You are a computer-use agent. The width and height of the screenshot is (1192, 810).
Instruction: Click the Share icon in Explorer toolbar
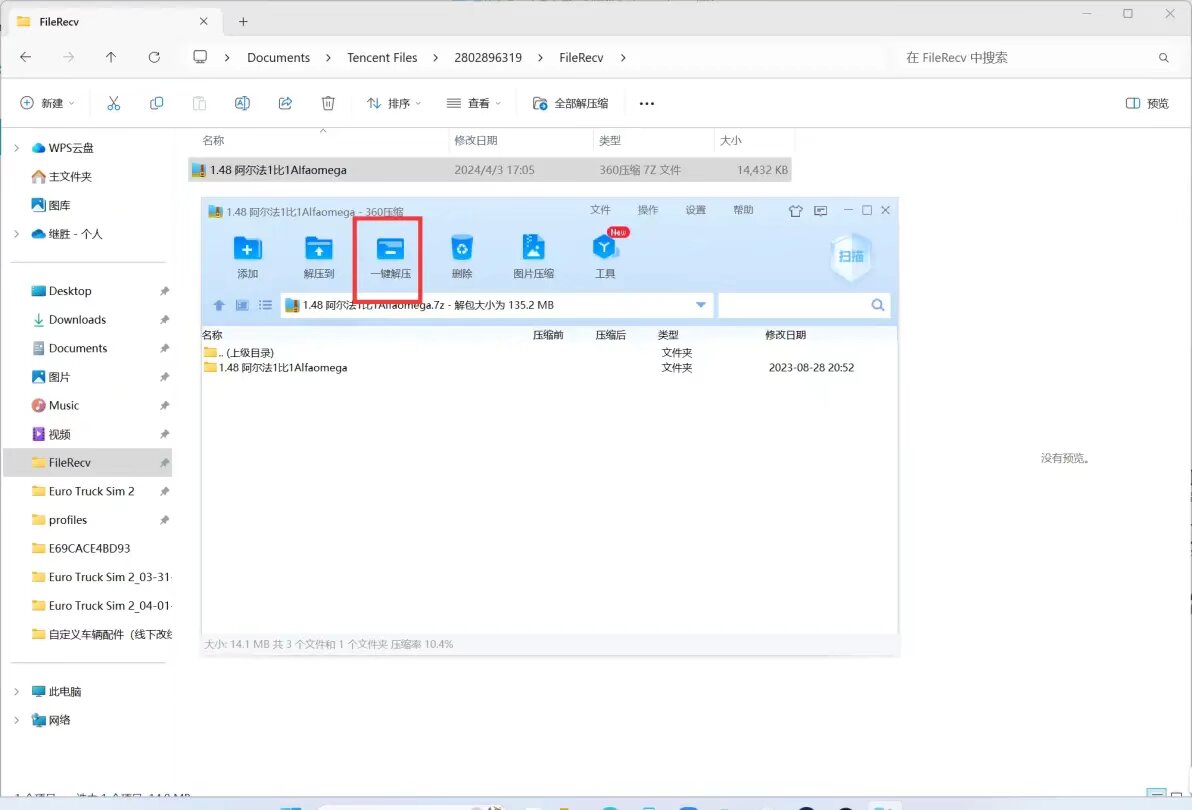[285, 103]
